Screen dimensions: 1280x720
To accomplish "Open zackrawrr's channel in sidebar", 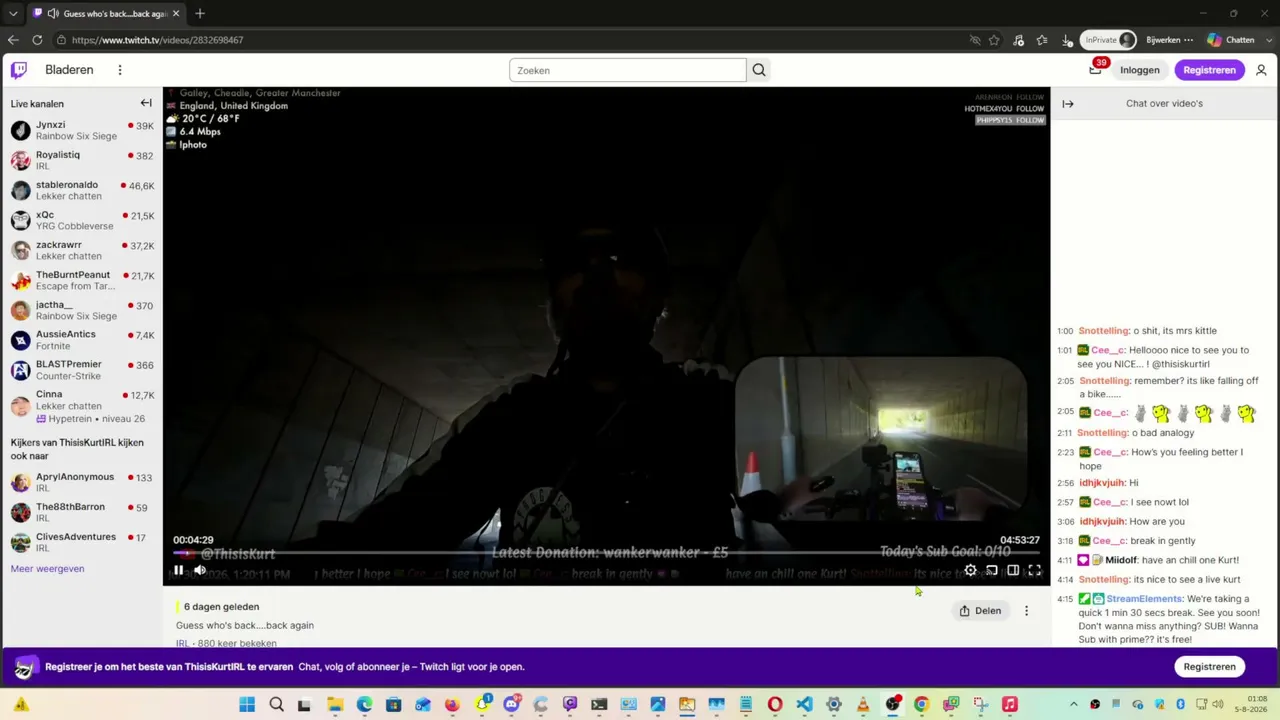I will point(81,251).
